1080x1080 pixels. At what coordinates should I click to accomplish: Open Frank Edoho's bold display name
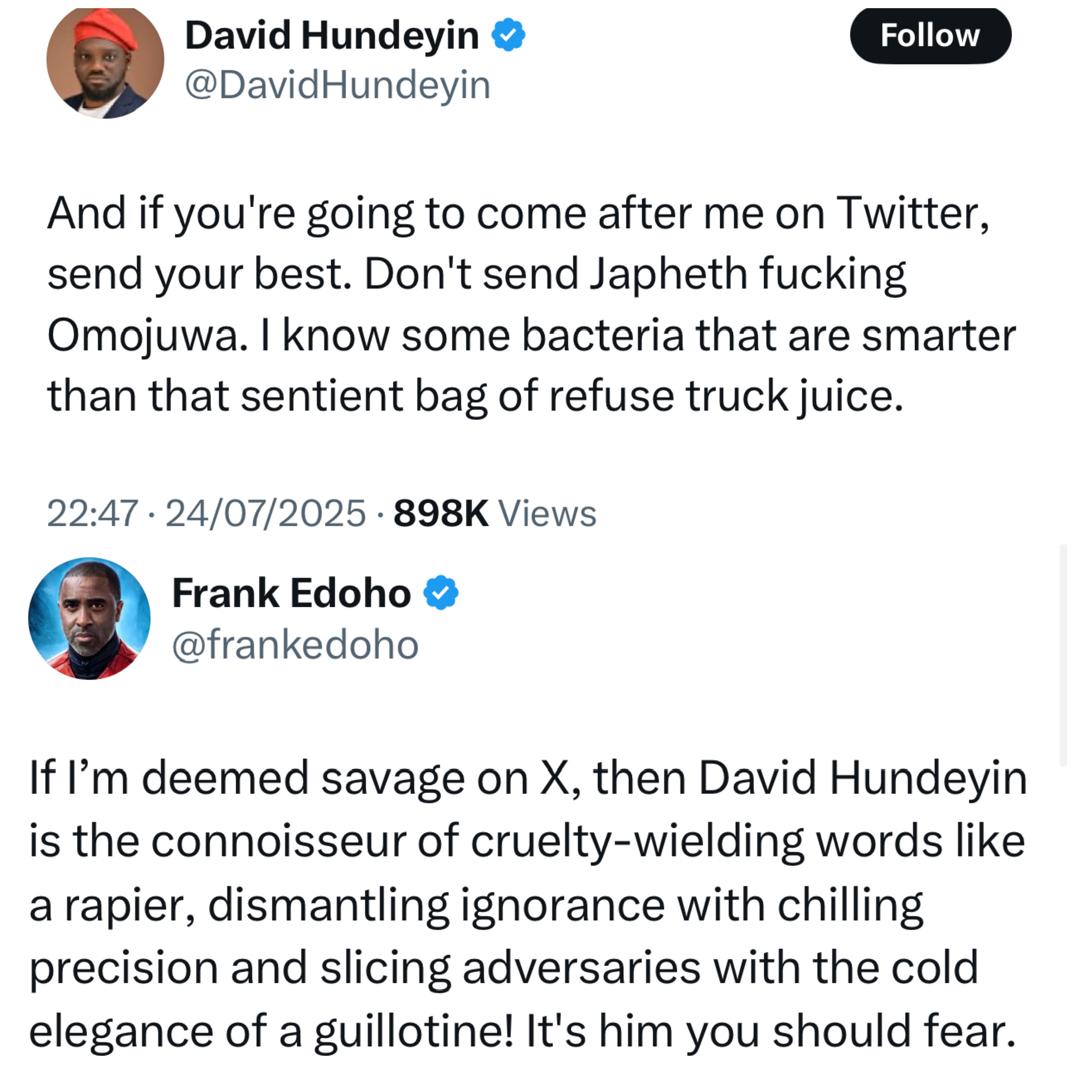(291, 594)
